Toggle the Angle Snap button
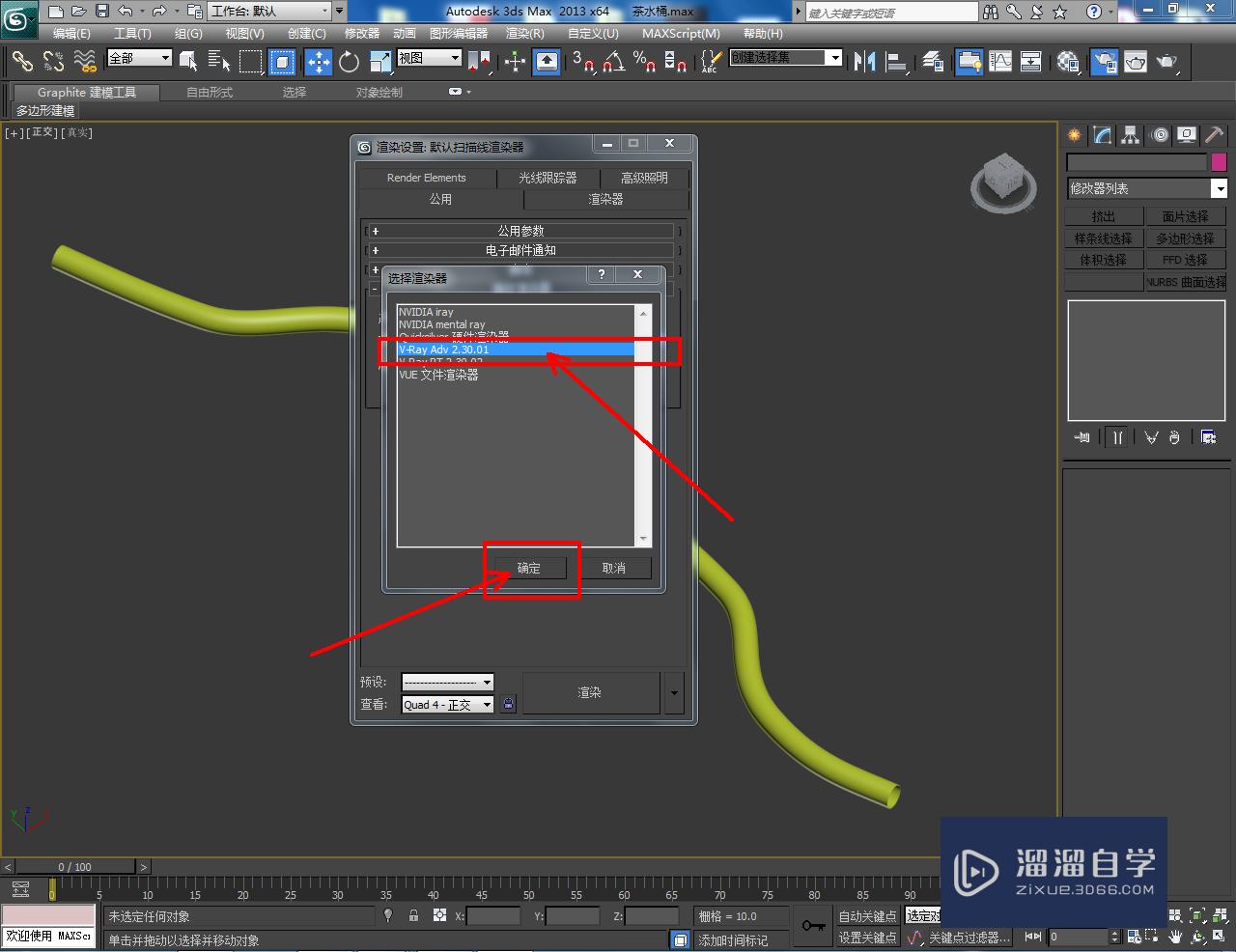Screen dimensions: 1236x952 [x=613, y=62]
